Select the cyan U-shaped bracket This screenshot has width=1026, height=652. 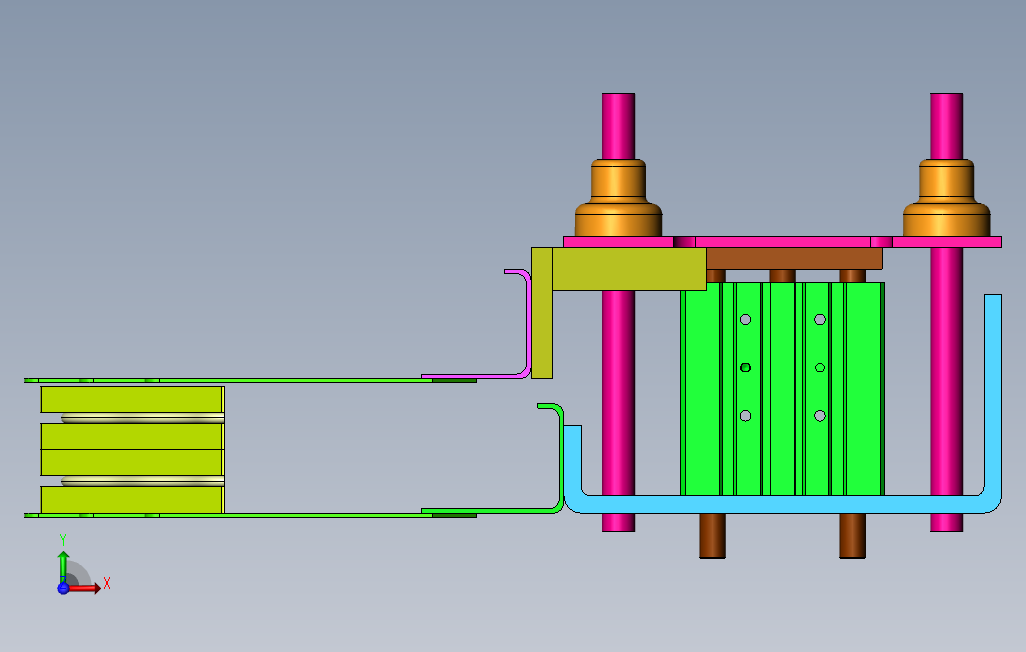pos(783,504)
